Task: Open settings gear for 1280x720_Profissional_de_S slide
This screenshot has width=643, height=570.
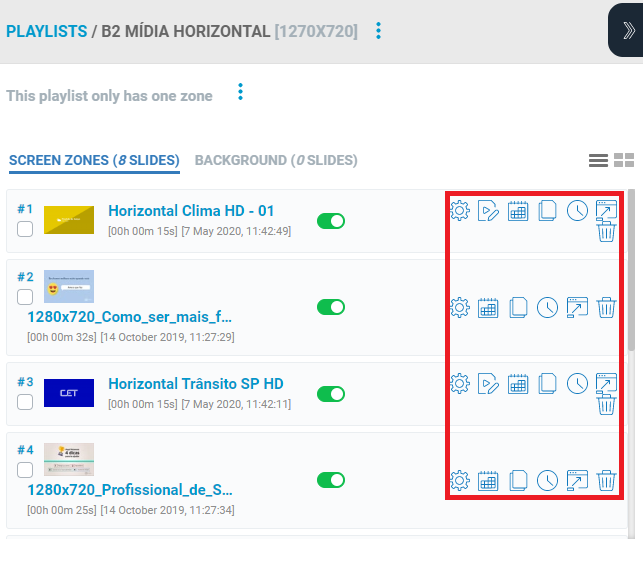Action: [460, 481]
